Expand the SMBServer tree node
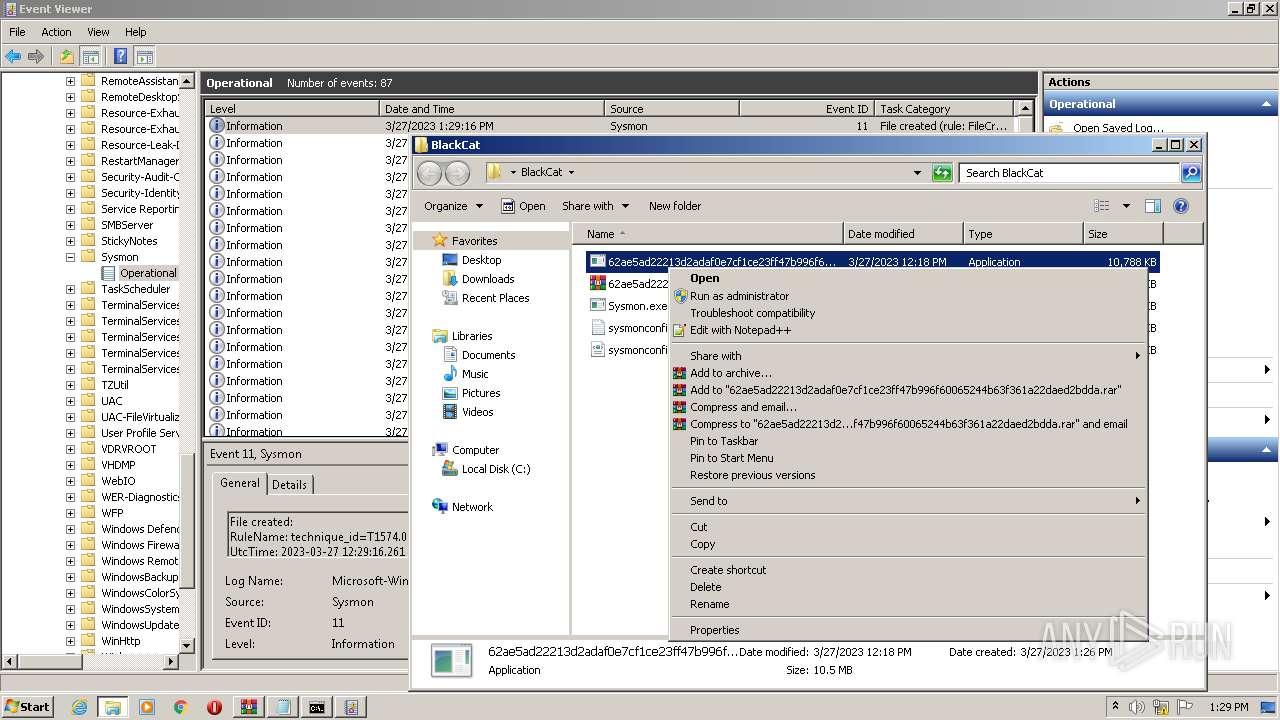The width and height of the screenshot is (1280, 720). (x=70, y=225)
